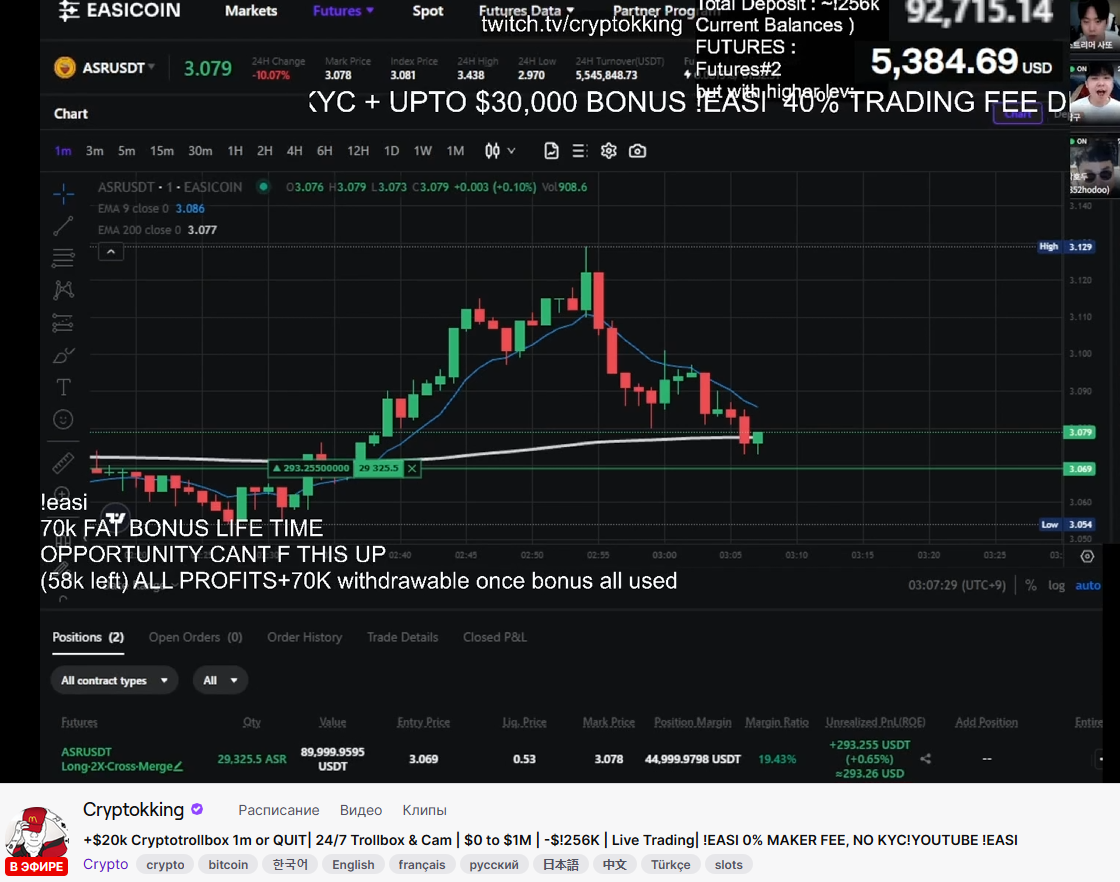
Task: Click the edit pencil next to Long-2X-Cross-Merge
Action: pyautogui.click(x=179, y=766)
